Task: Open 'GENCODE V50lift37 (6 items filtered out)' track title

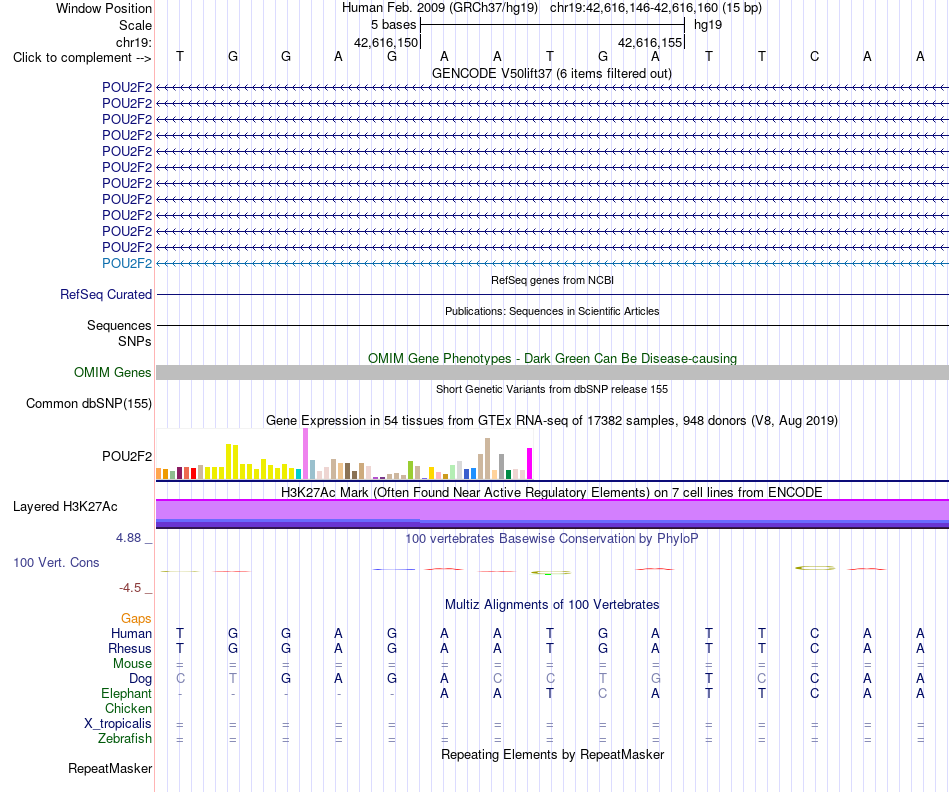Action: [551, 73]
